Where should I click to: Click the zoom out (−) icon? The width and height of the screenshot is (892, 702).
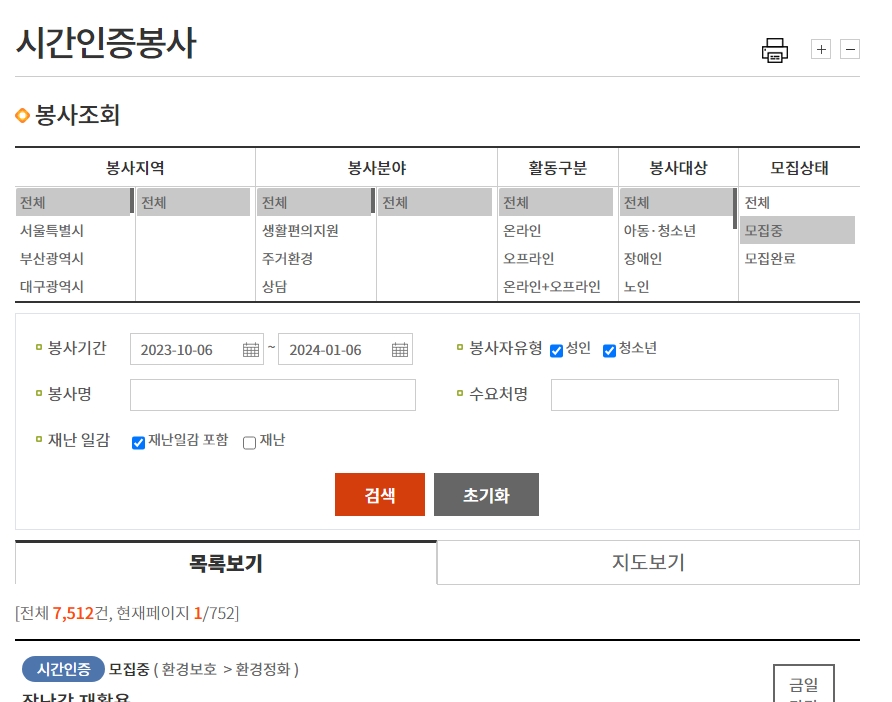tap(850, 48)
